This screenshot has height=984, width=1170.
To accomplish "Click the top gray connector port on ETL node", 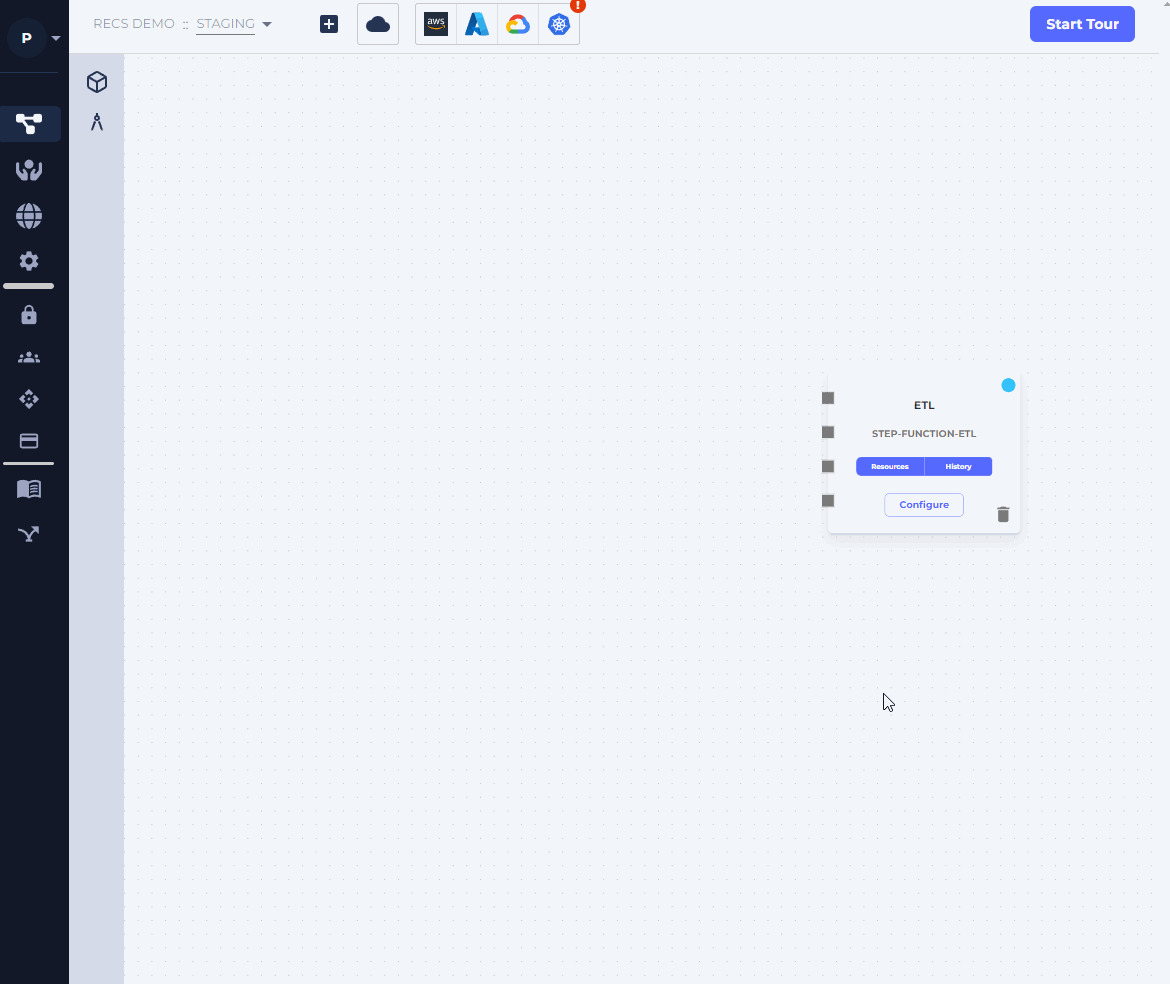I will (x=828, y=398).
